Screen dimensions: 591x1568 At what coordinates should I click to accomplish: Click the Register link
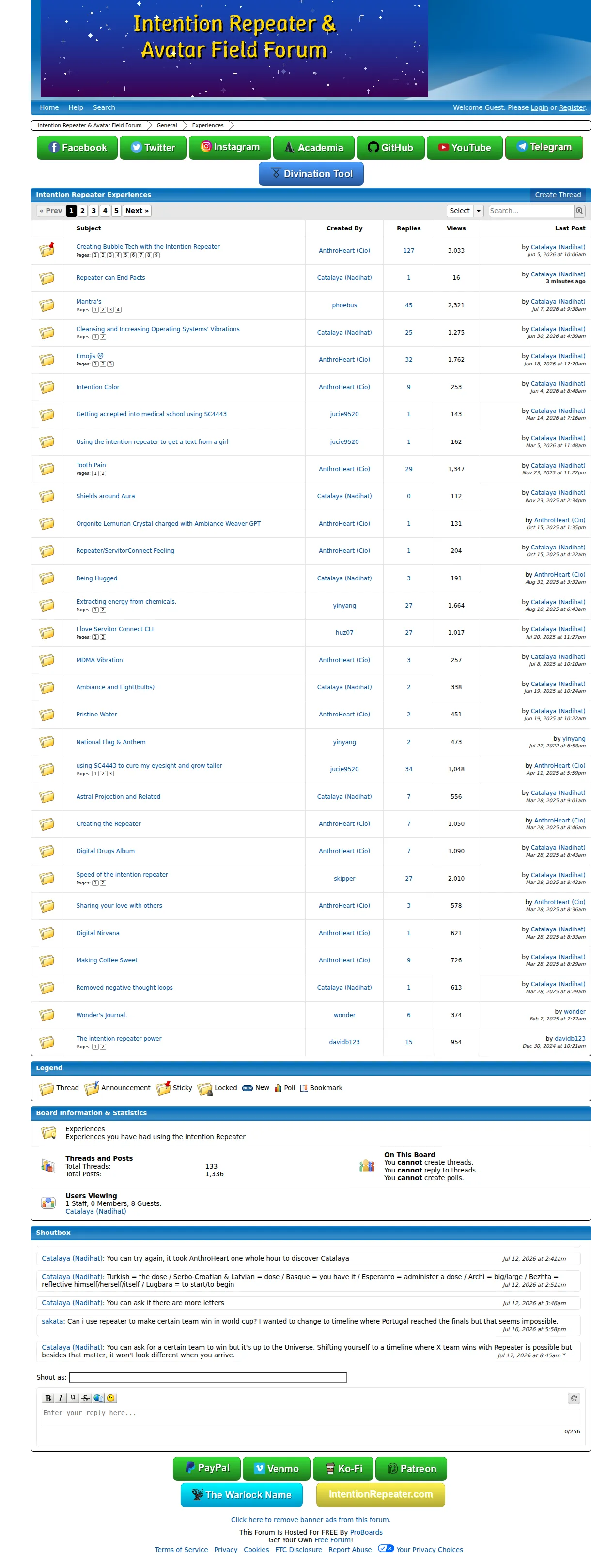pos(572,108)
